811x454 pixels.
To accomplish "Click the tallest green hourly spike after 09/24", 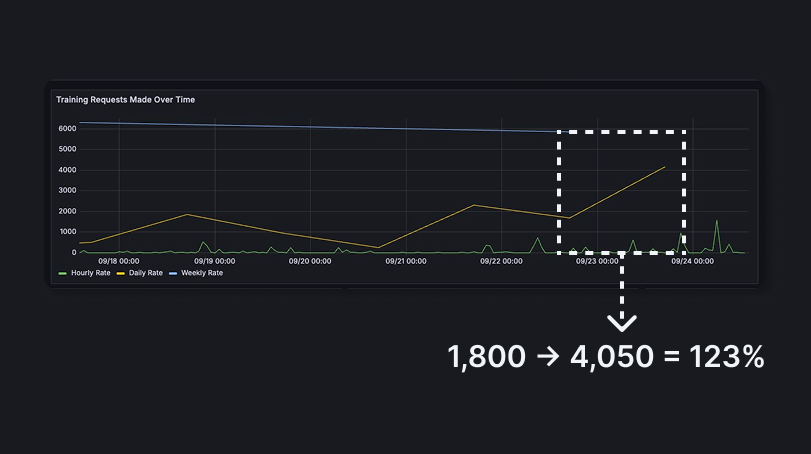I will tap(716, 222).
